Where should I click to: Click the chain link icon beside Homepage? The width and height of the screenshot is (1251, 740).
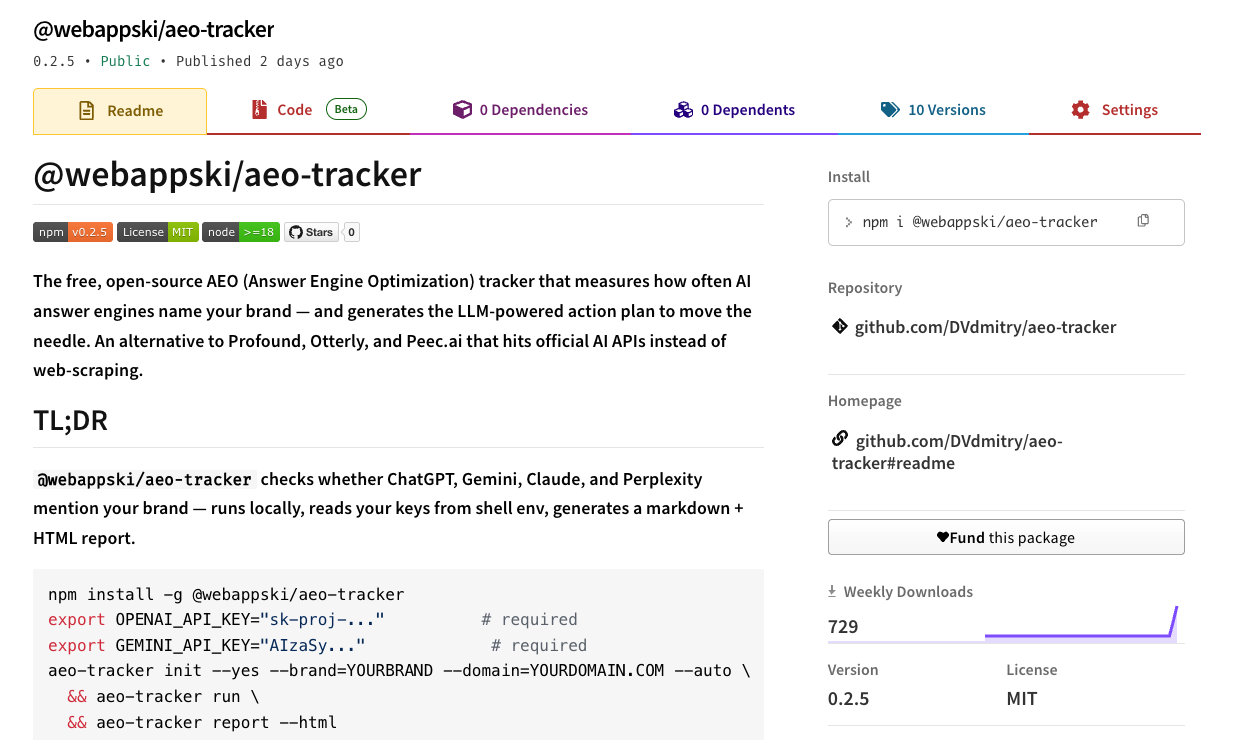(839, 438)
